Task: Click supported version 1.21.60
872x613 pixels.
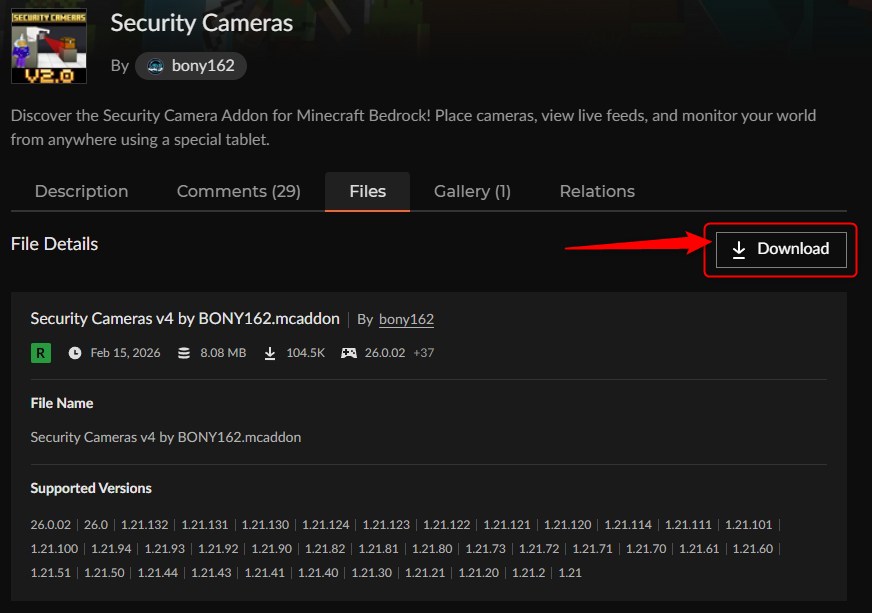Action: coord(752,548)
